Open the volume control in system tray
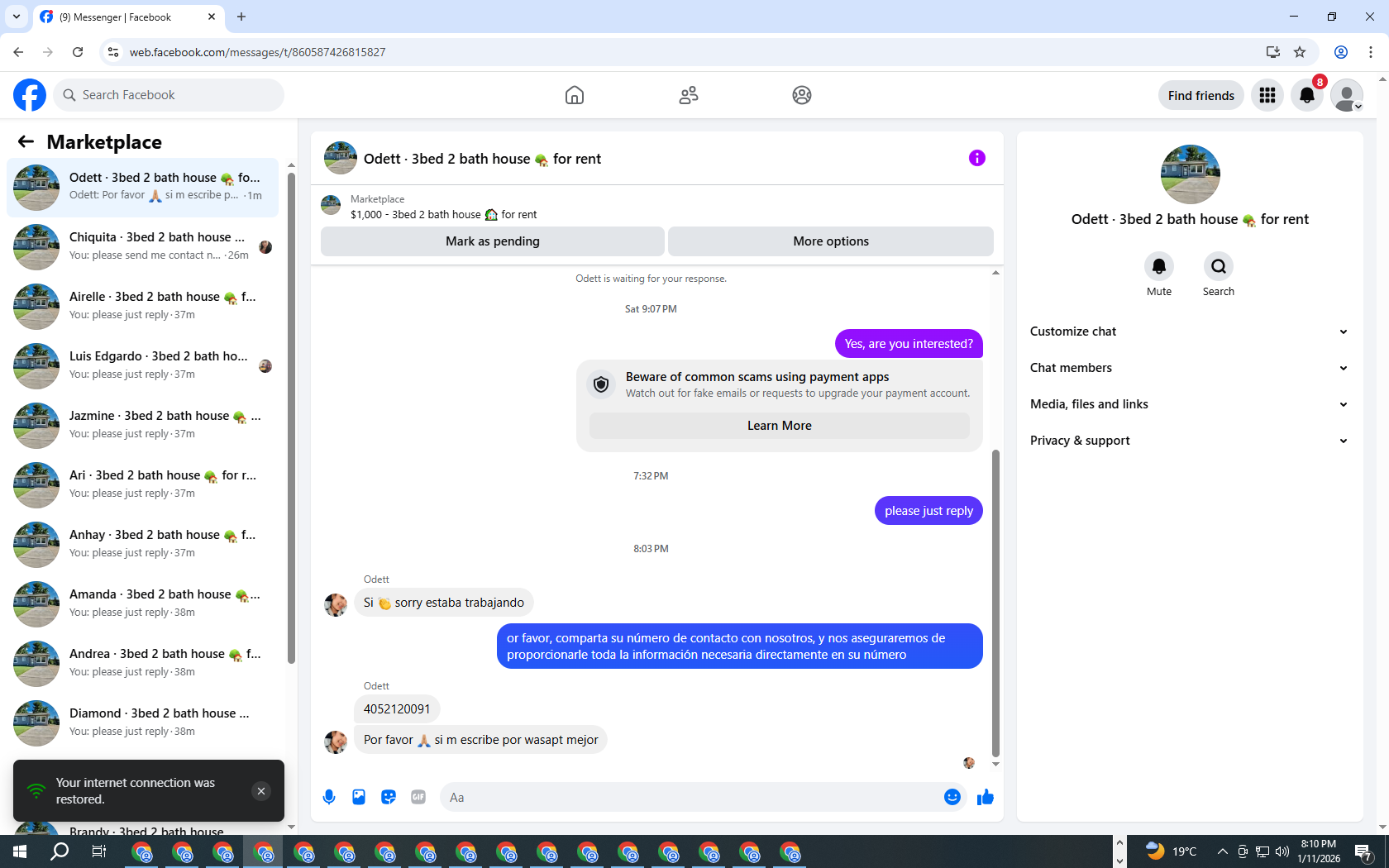The height and width of the screenshot is (868, 1389). [x=1282, y=851]
